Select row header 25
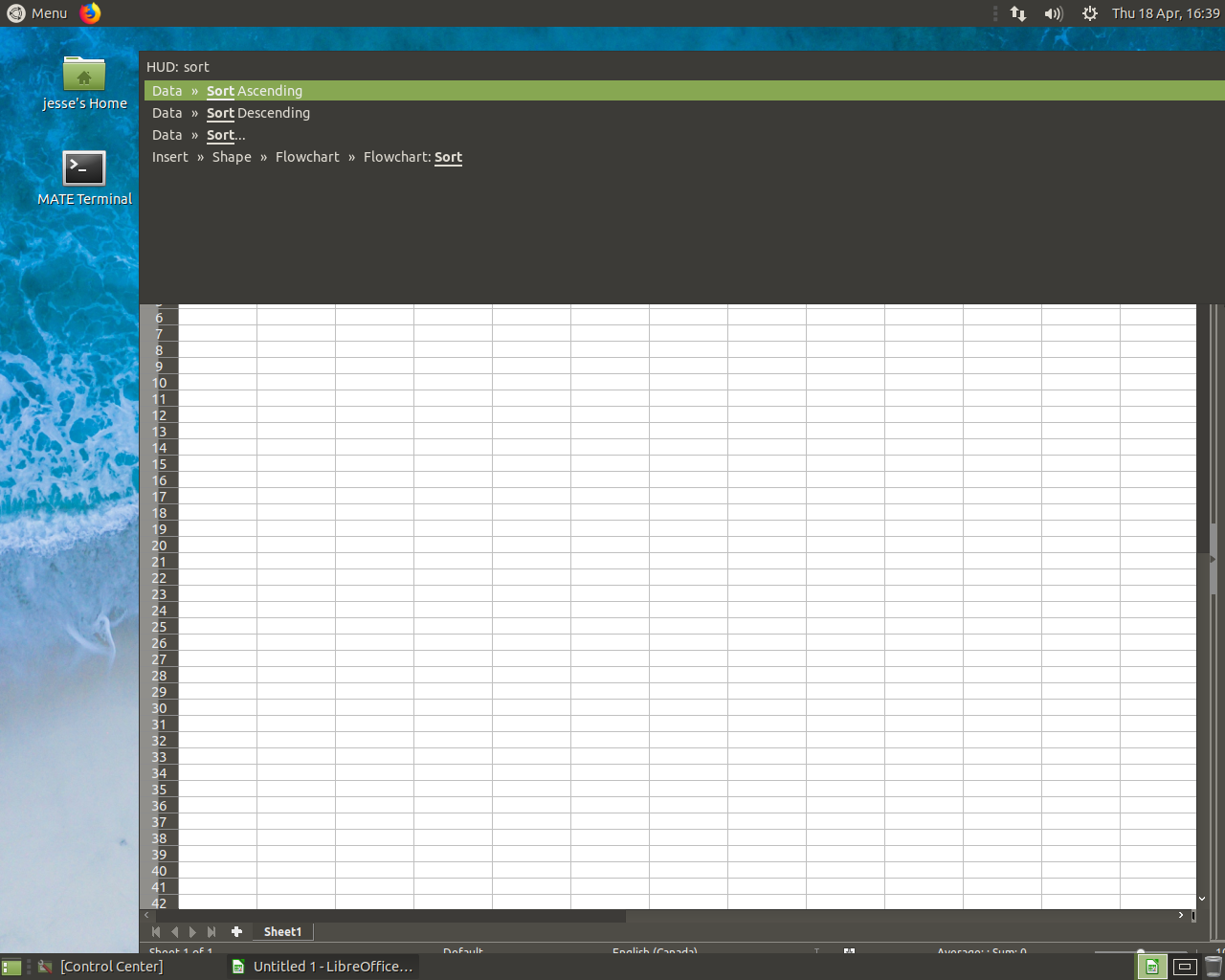1225x980 pixels. [159, 627]
